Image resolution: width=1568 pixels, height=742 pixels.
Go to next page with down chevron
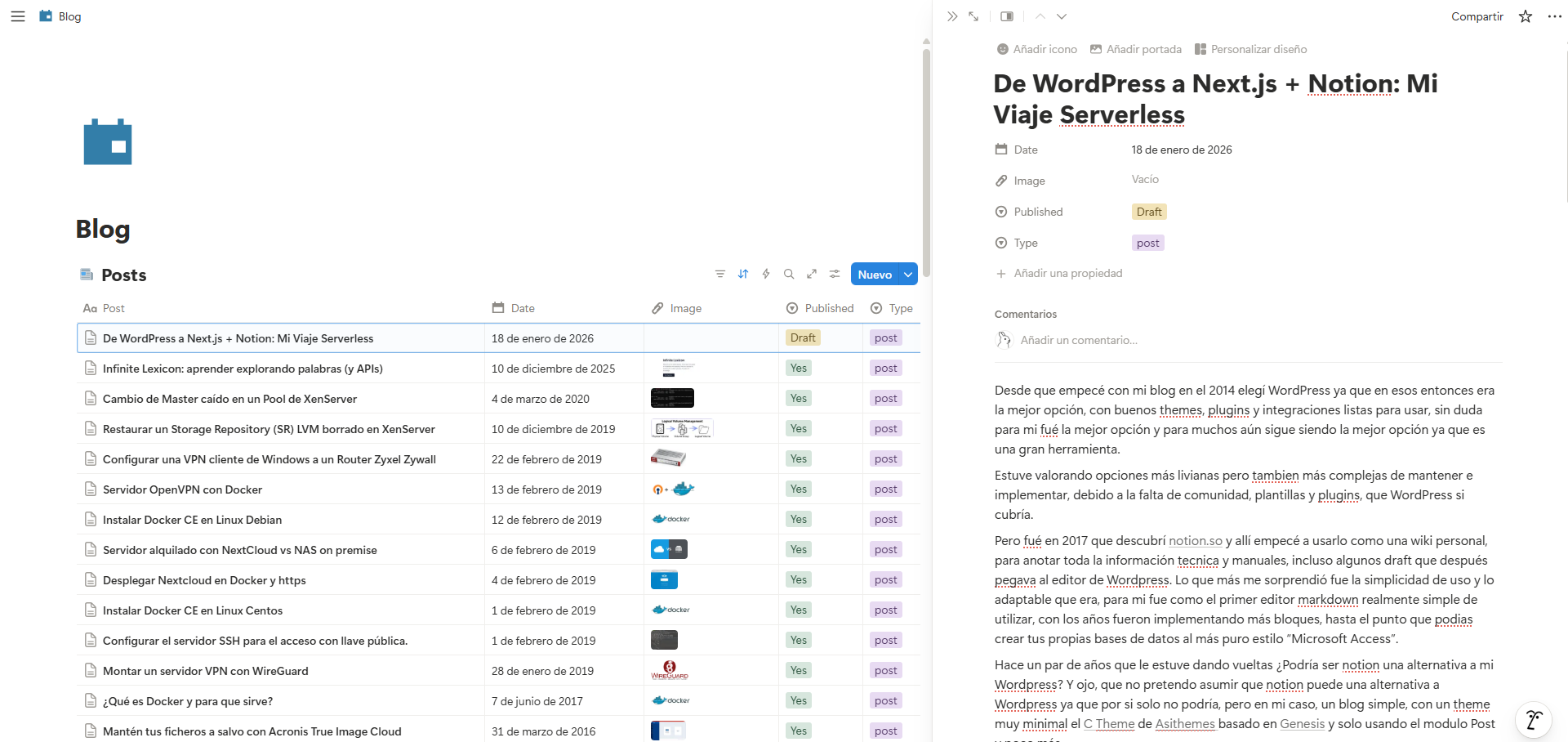coord(1062,16)
